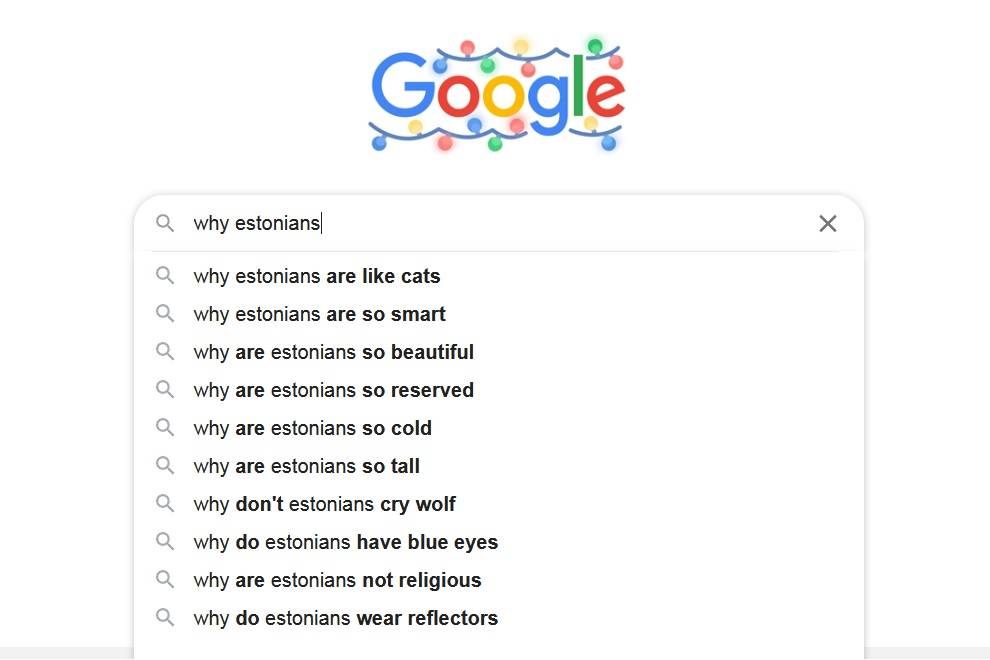Image resolution: width=990 pixels, height=660 pixels.
Task: Click into the 'why estonians' search input
Action: click(499, 223)
